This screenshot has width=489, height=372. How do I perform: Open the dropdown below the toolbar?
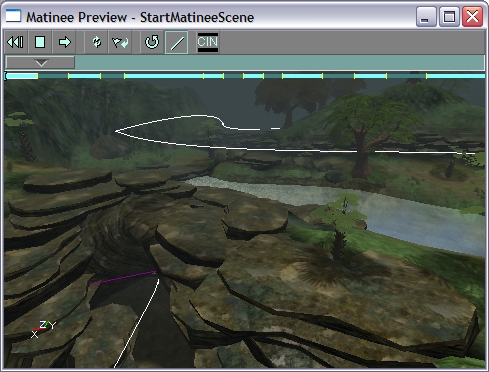(41, 63)
